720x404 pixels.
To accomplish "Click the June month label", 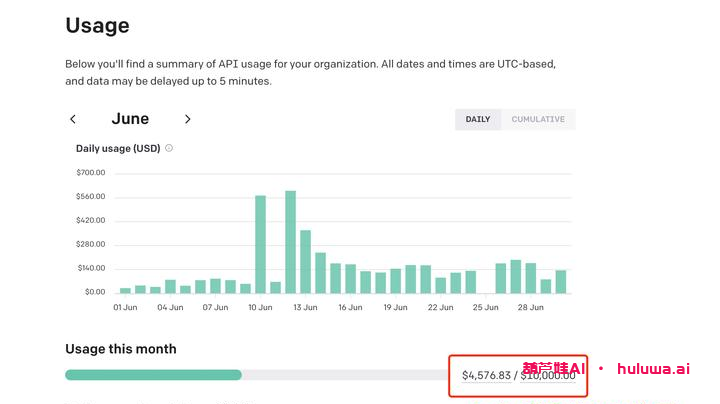I will (x=130, y=119).
